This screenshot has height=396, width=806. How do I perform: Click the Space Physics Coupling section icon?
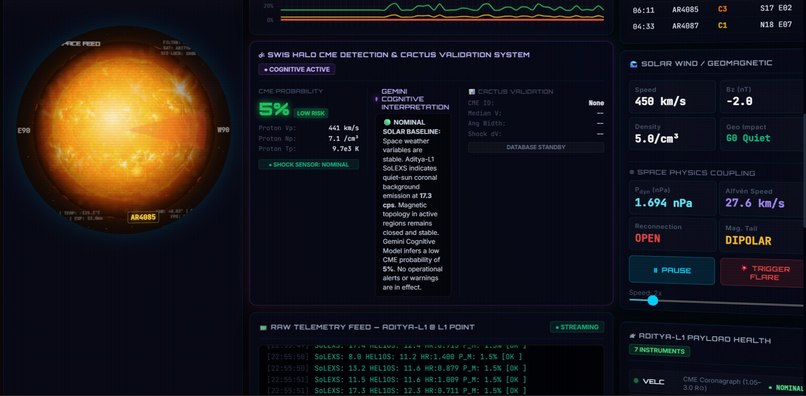(x=632, y=173)
